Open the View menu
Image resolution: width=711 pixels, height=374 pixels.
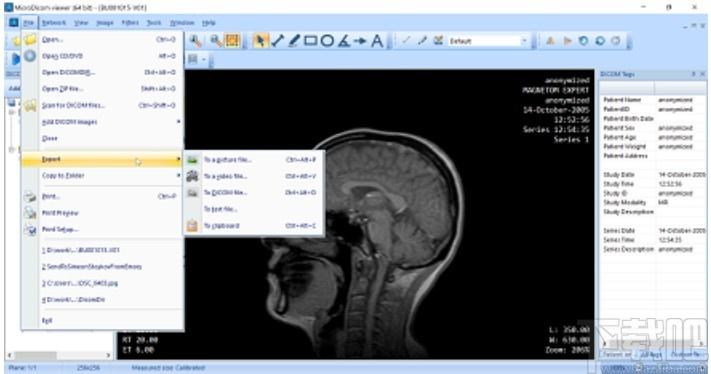coord(81,23)
